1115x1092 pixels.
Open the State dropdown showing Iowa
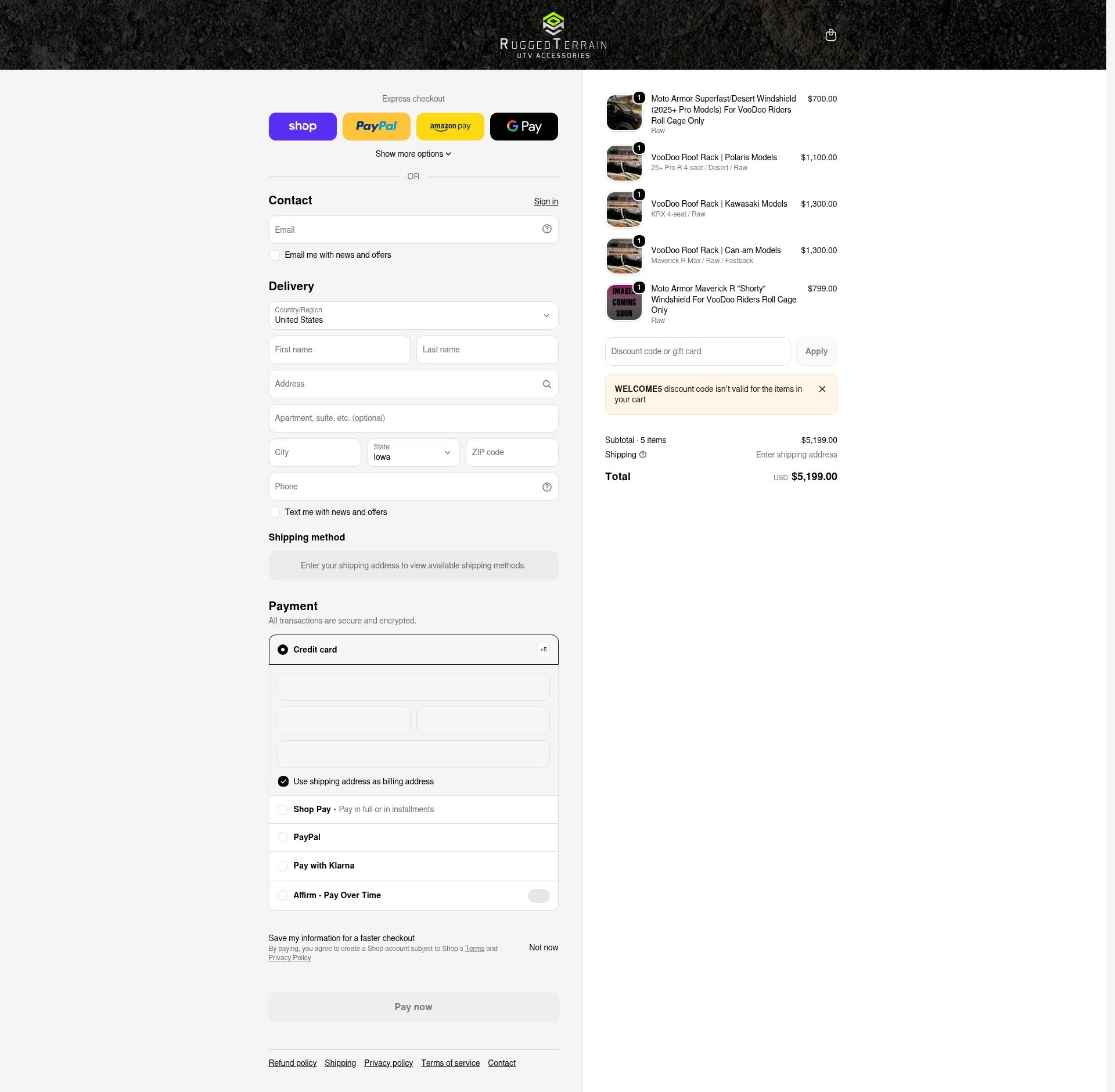tap(413, 453)
